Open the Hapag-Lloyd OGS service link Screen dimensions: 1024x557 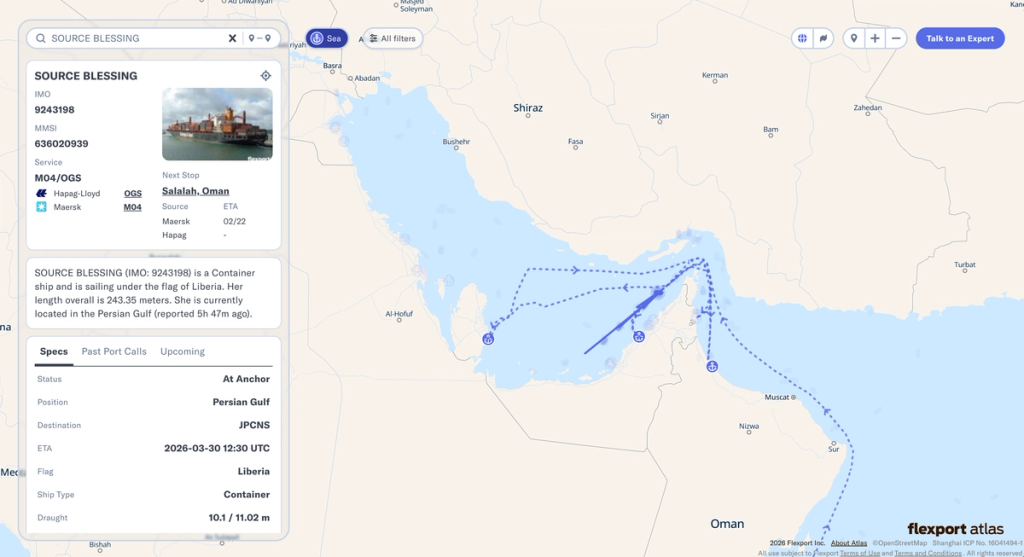point(133,193)
